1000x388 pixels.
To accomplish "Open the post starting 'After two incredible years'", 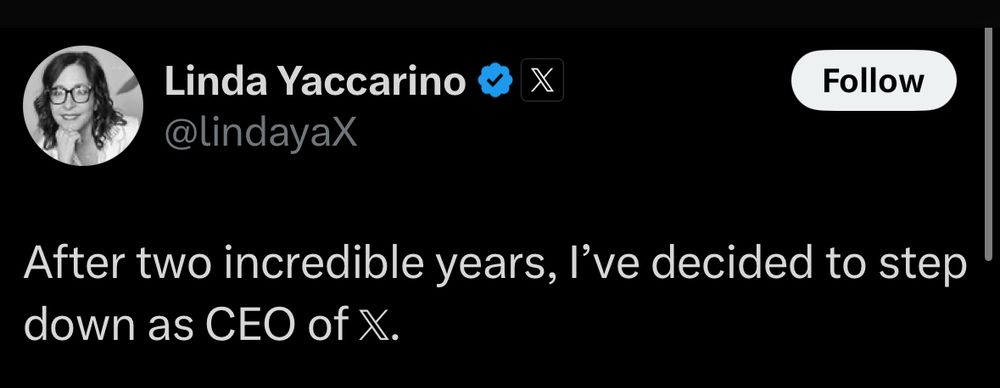I will coord(495,297).
